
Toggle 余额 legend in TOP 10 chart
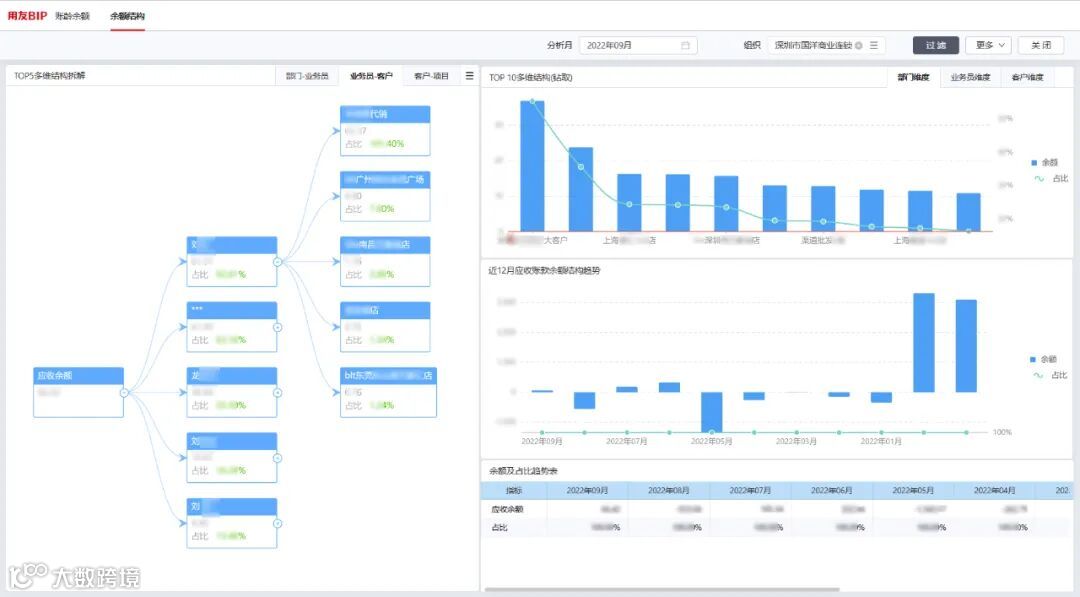tap(1044, 163)
